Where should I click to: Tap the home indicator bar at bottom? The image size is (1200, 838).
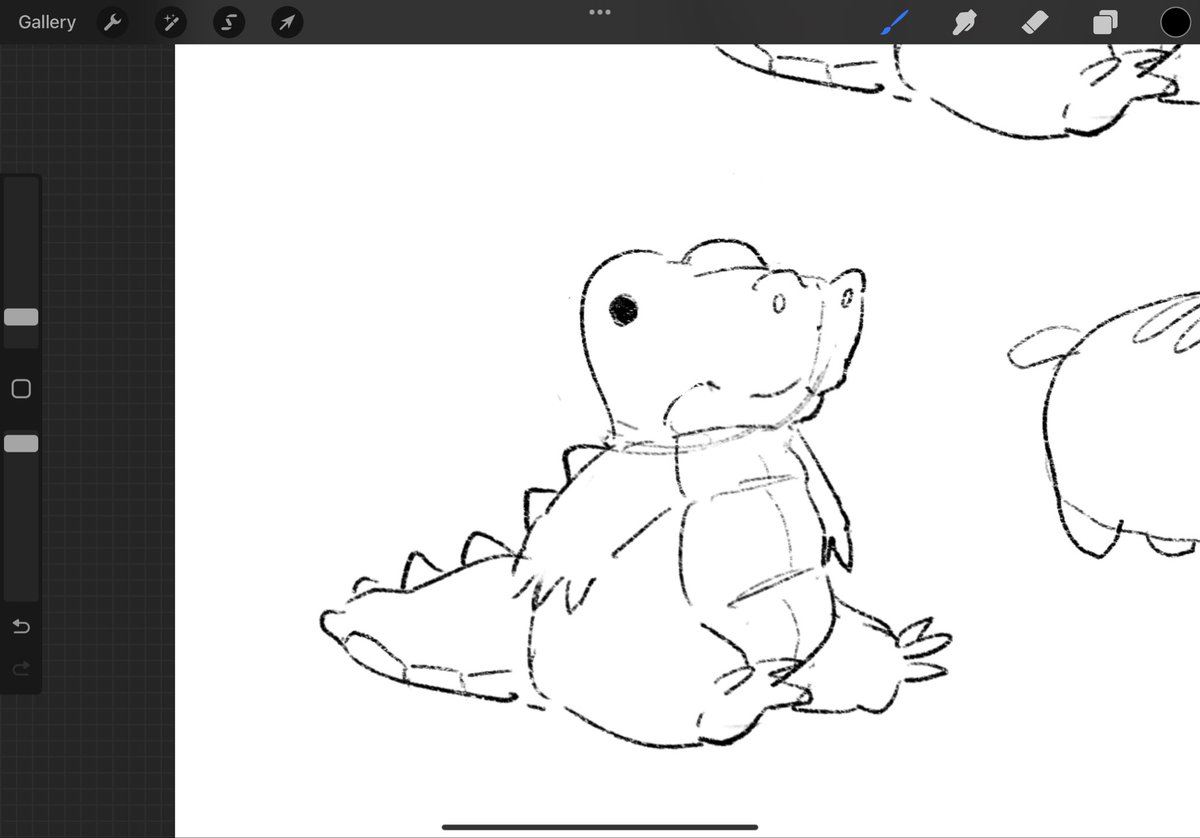[600, 827]
